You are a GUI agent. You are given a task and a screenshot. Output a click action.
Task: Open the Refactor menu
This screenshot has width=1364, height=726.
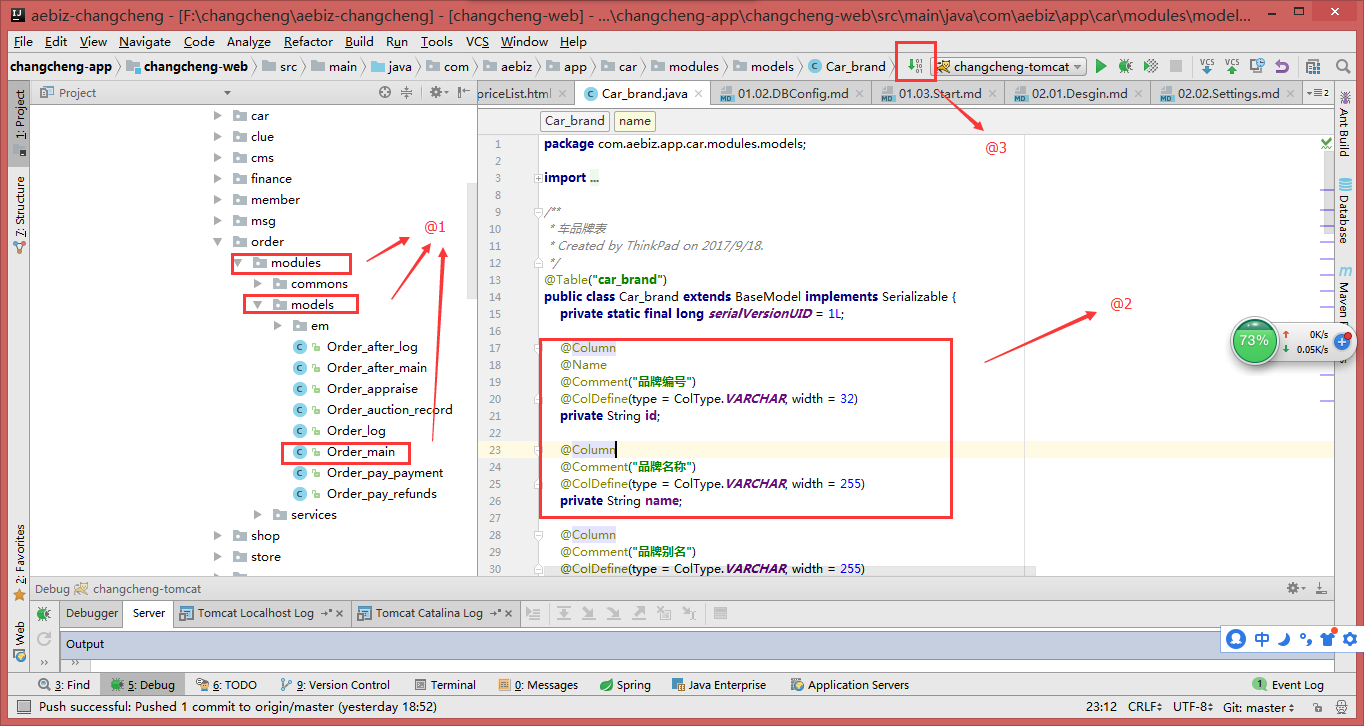tap(308, 41)
